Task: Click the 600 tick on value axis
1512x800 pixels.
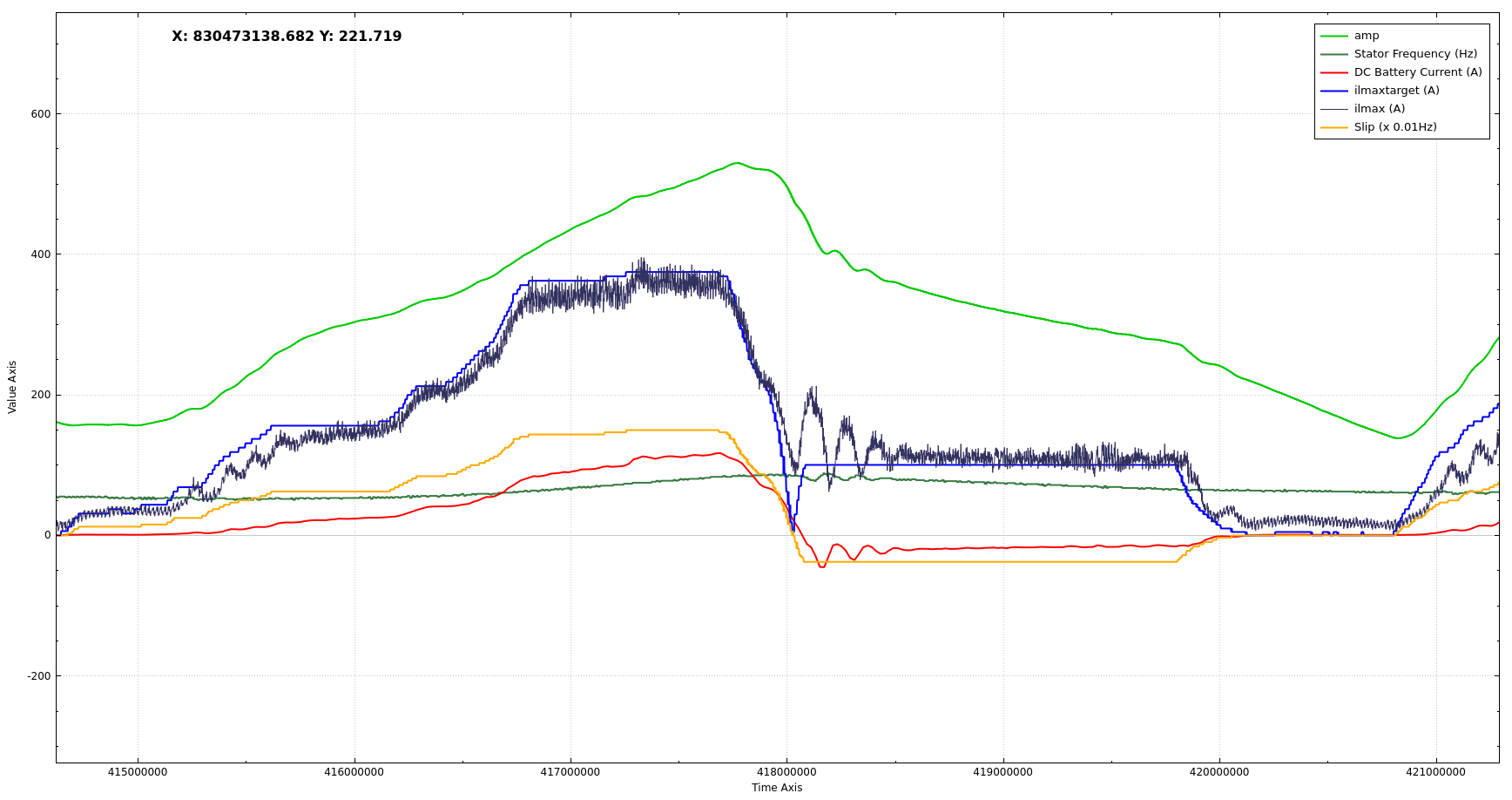Action: tap(41, 114)
